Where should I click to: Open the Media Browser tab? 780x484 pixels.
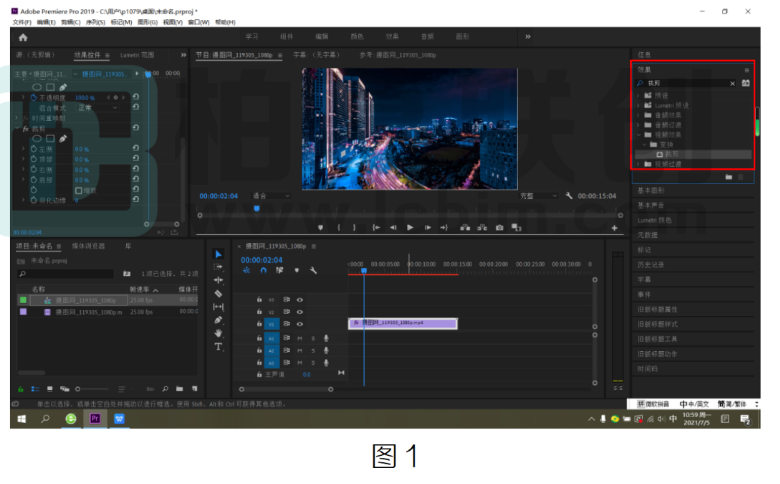click(x=89, y=246)
